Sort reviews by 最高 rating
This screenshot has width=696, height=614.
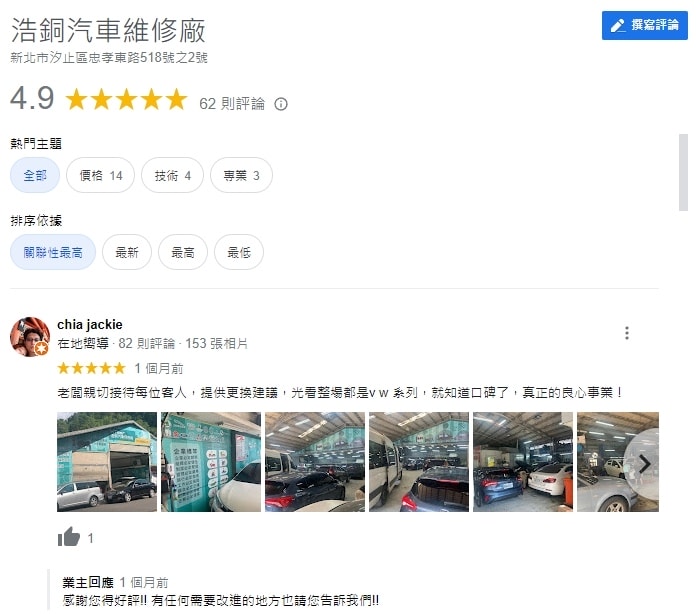click(183, 252)
